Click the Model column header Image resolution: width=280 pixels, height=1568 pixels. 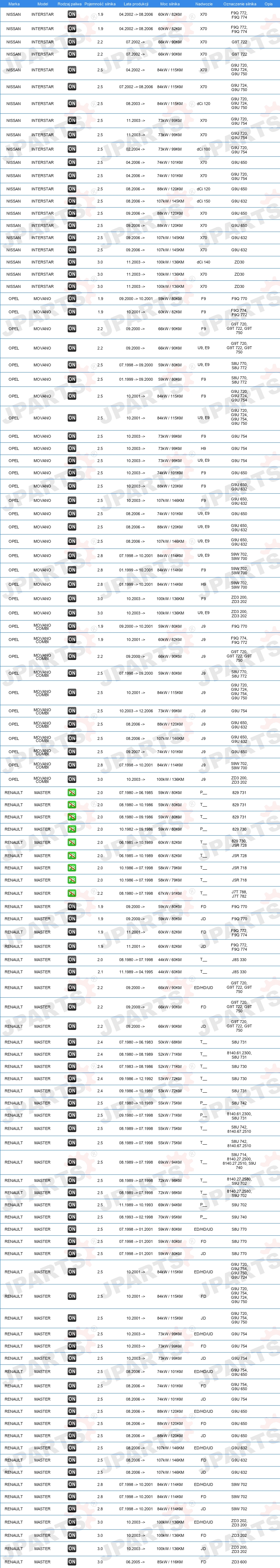point(43,4)
